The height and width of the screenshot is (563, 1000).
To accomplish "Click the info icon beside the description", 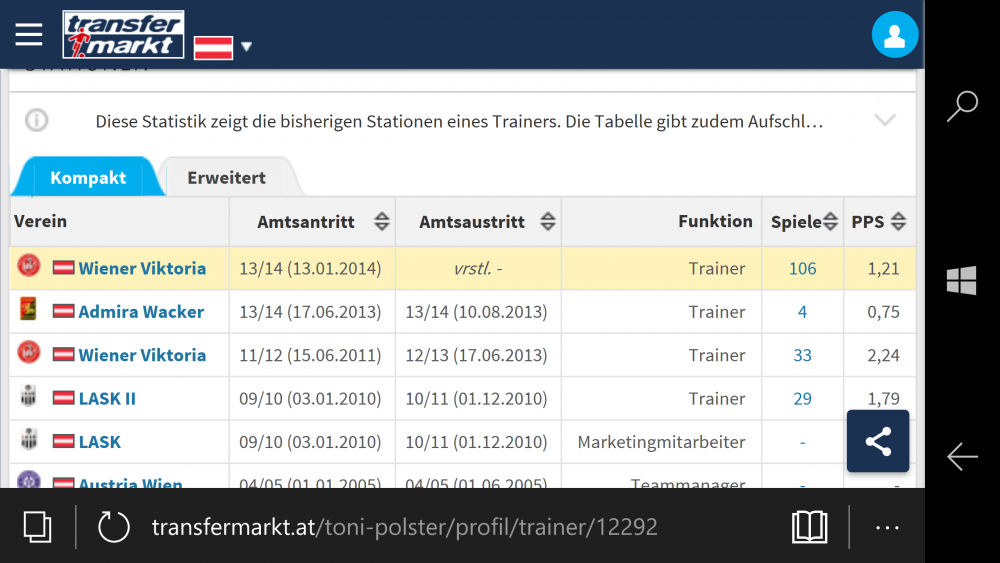I will pos(36,120).
